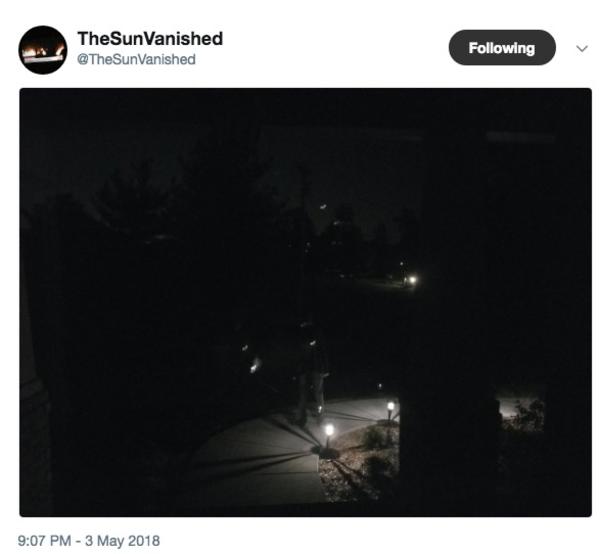Click the flame picture inside the avatar

43,53
